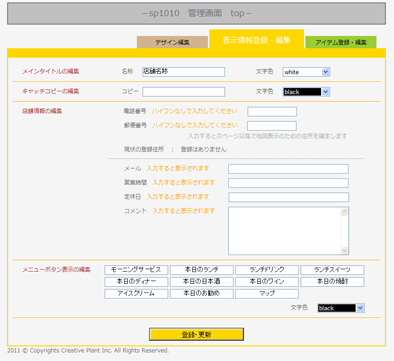This screenshot has height=361, width=394.
Task: Click the 登録・更新 submit button
Action: [196, 334]
